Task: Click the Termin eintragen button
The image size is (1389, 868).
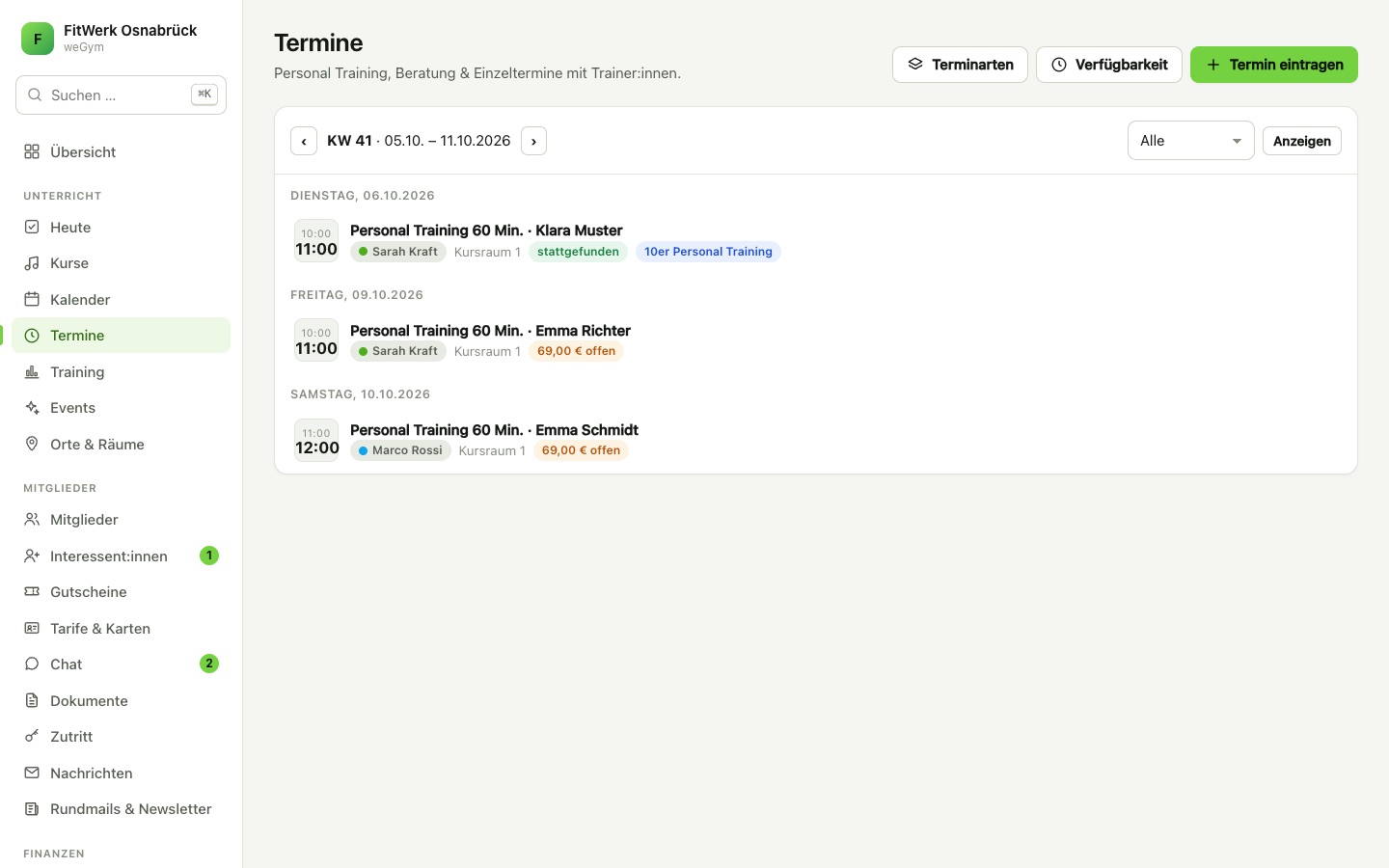Action: click(x=1273, y=65)
